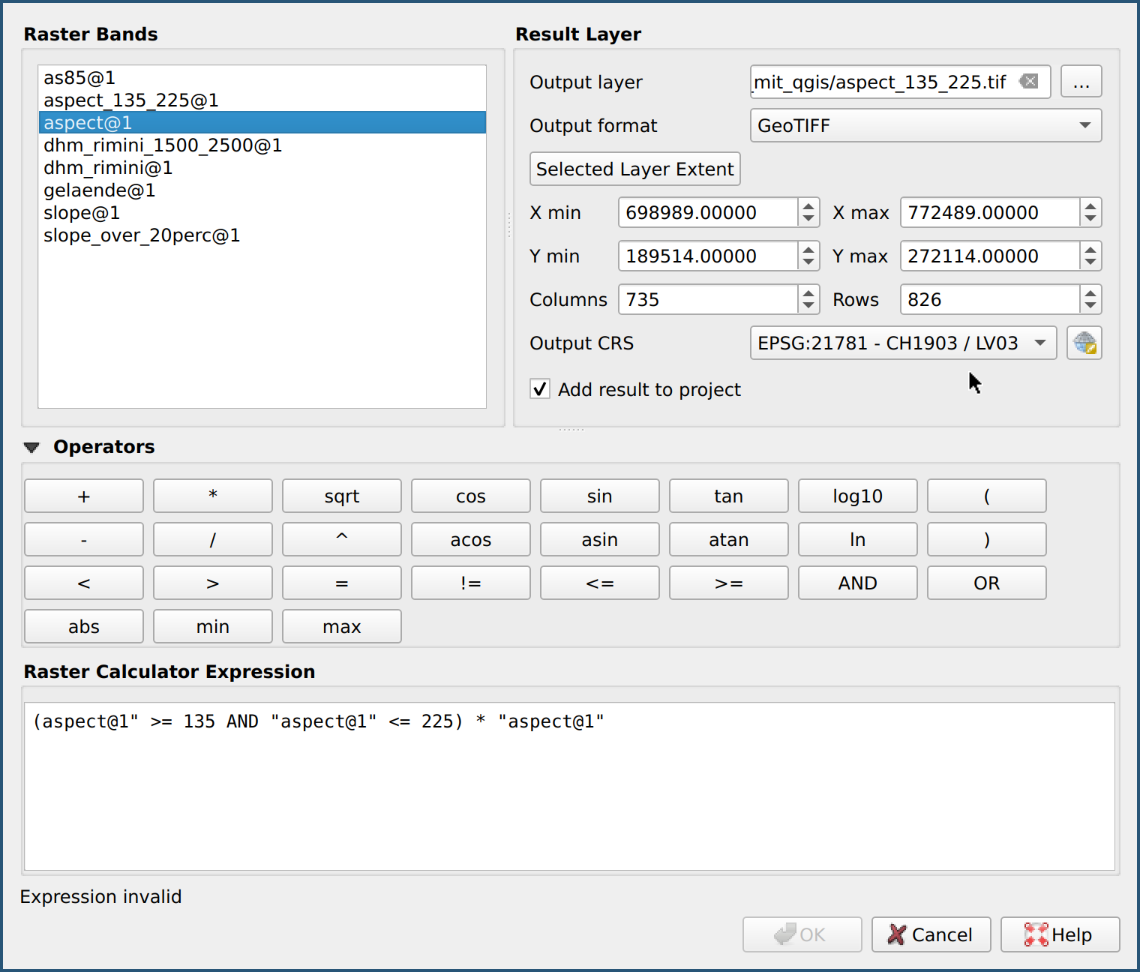Click into the raster expression text box
This screenshot has height=972, width=1140.
tap(569, 790)
